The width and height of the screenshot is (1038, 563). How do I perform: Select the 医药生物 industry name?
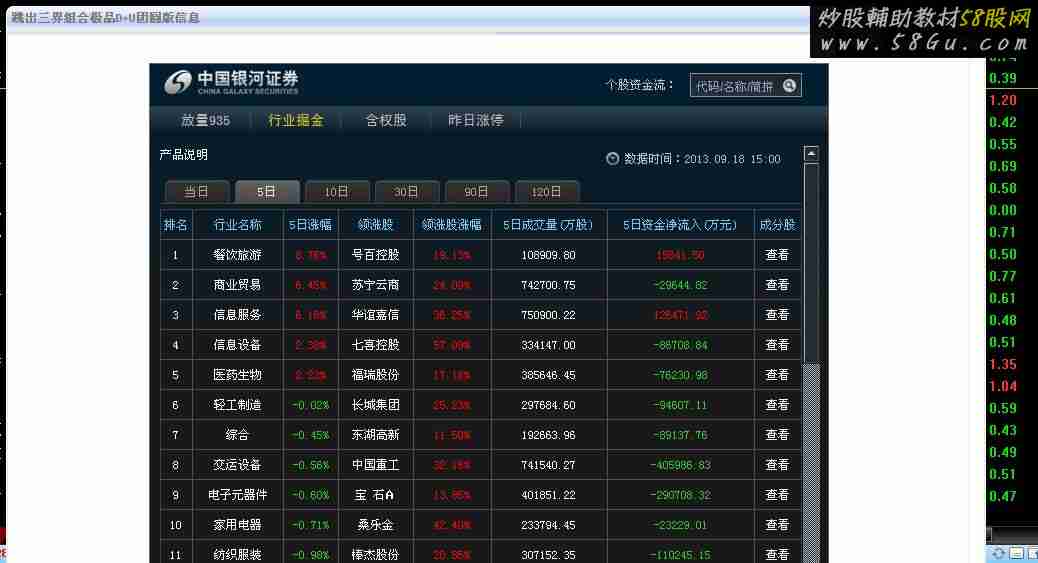click(238, 375)
